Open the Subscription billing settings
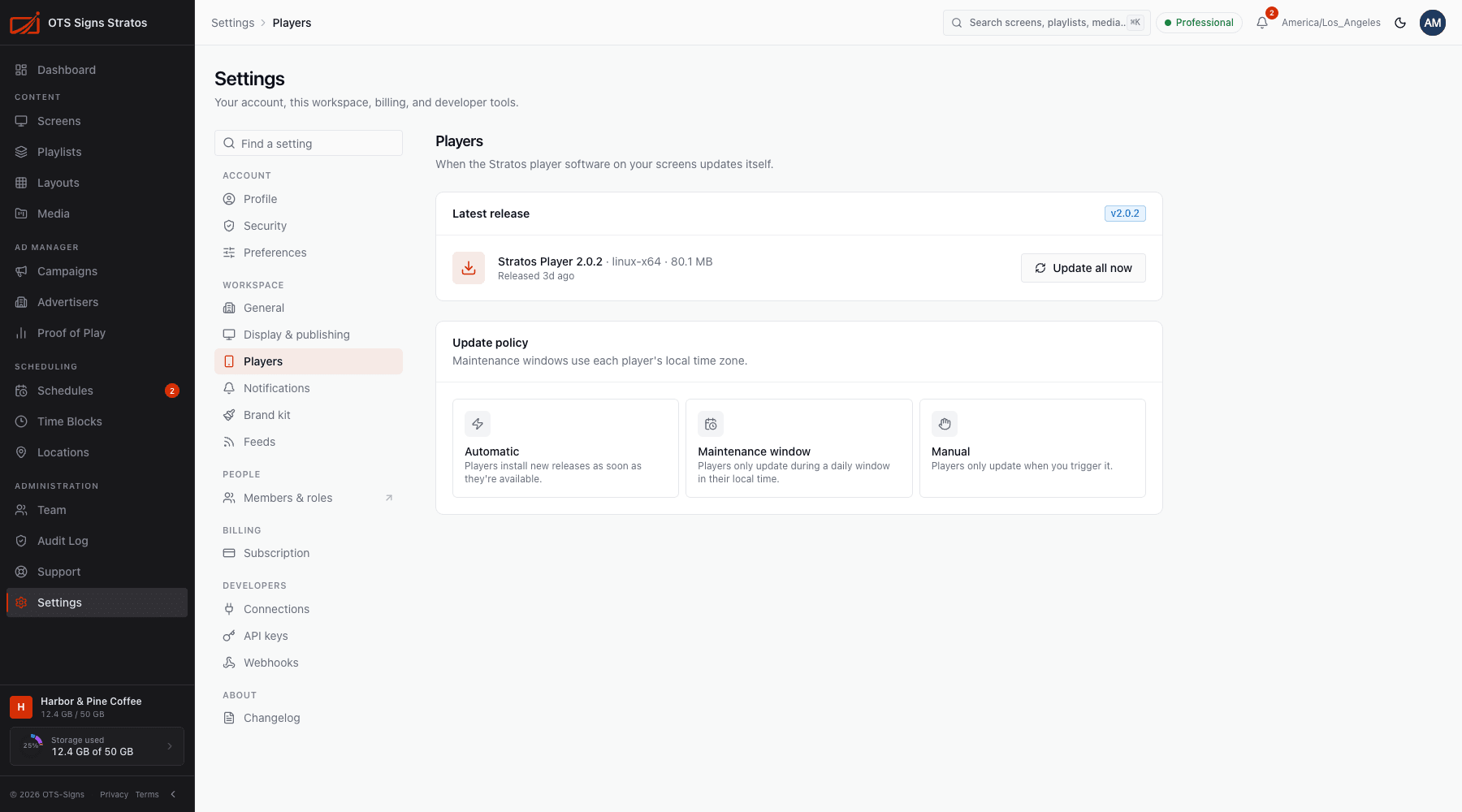This screenshot has height=812, width=1462. pos(309,553)
